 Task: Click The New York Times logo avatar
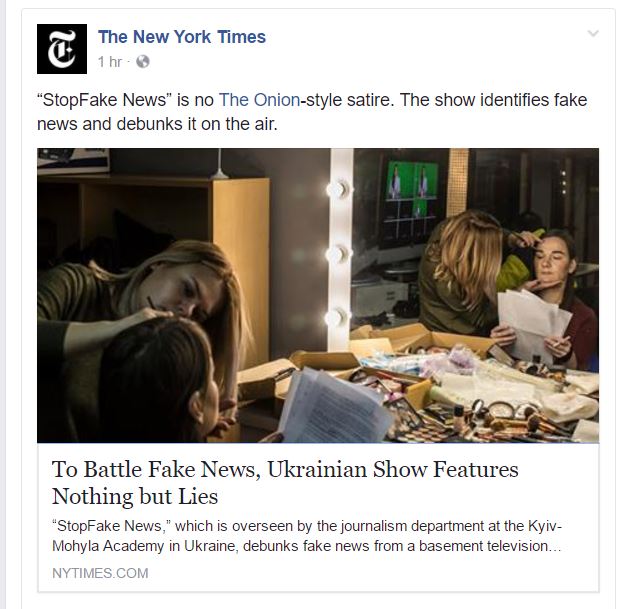coord(62,49)
